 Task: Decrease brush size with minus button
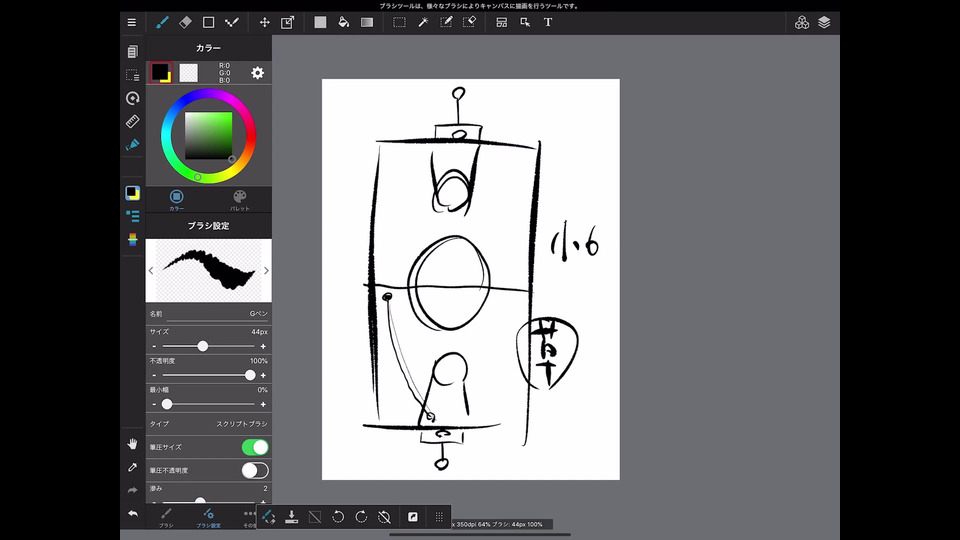[154, 347]
